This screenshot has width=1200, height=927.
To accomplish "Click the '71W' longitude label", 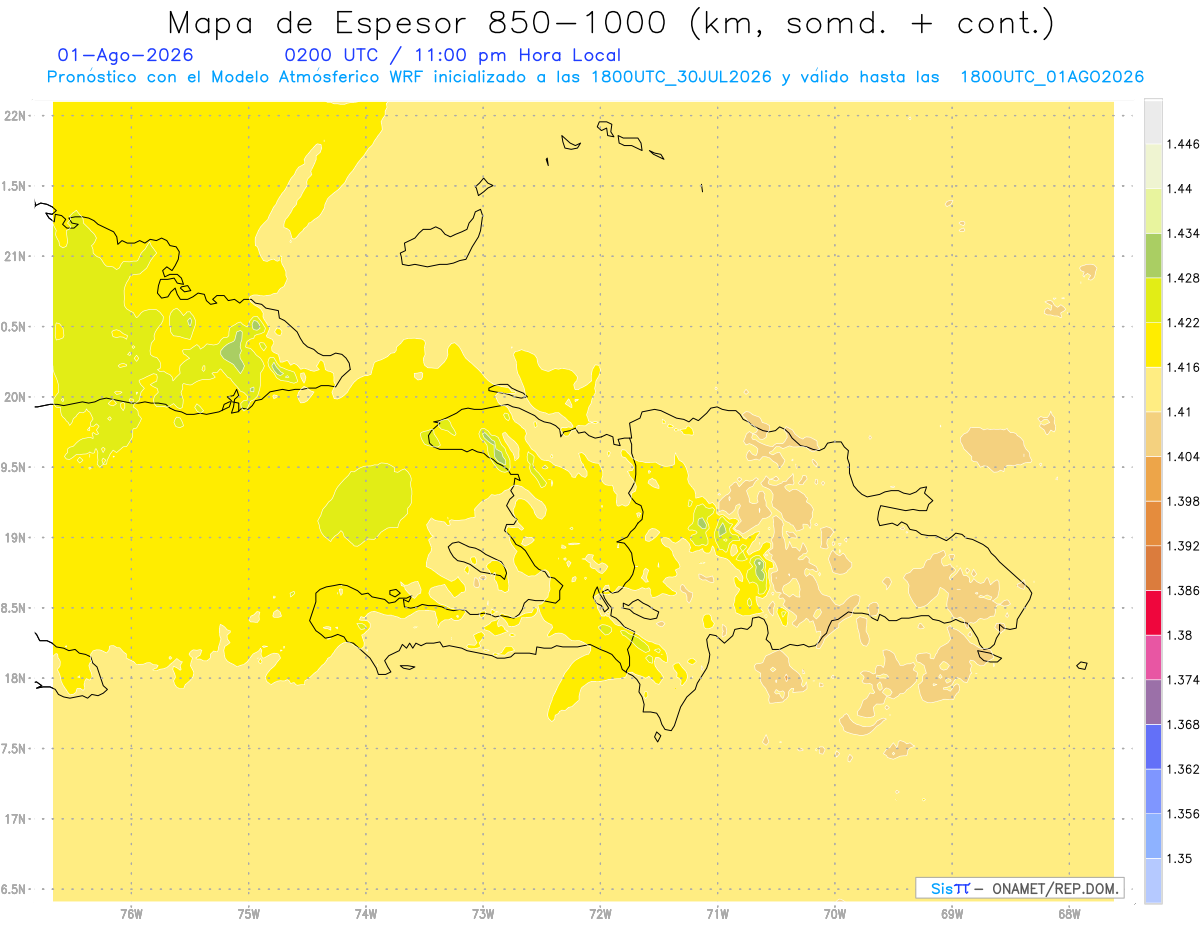I will 718,913.
